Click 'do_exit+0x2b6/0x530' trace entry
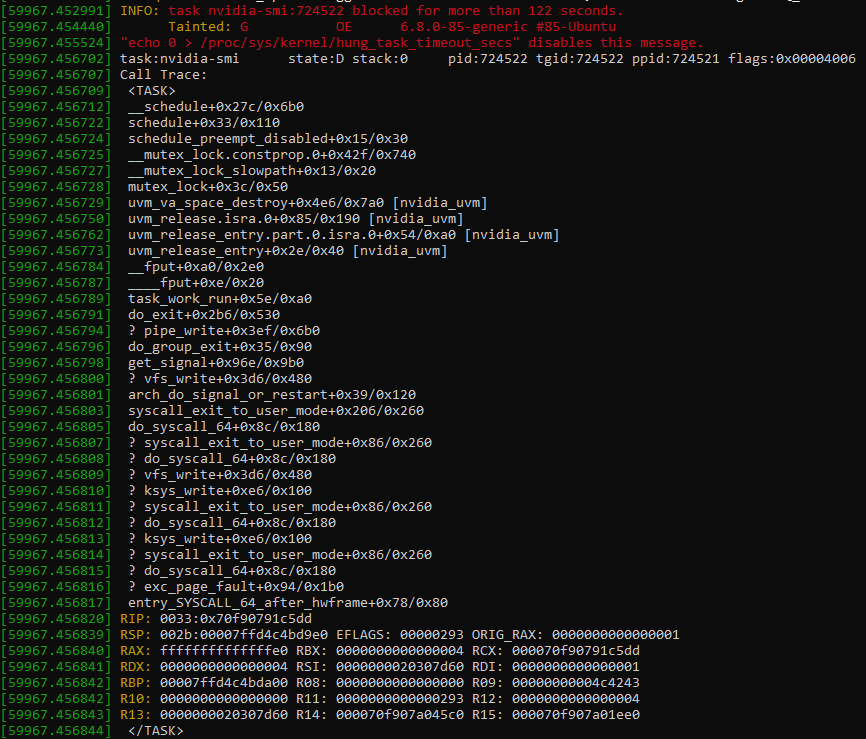Image resolution: width=866 pixels, height=739 pixels. click(x=204, y=315)
